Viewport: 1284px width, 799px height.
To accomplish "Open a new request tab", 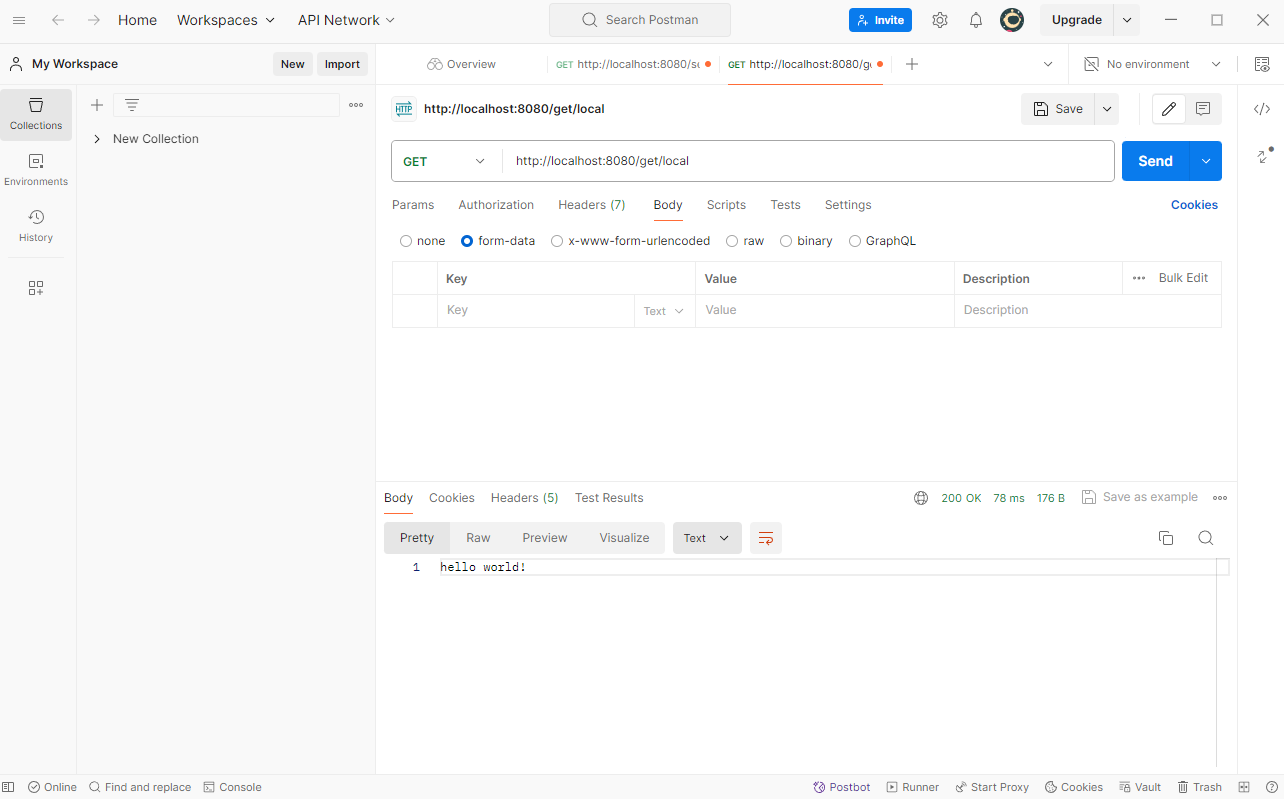I will 912,64.
